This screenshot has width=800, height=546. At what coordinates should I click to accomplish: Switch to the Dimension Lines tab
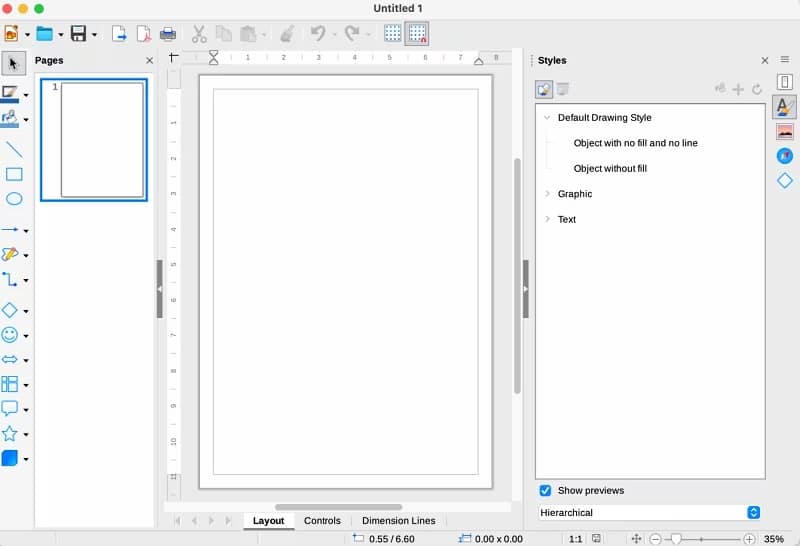(x=398, y=520)
